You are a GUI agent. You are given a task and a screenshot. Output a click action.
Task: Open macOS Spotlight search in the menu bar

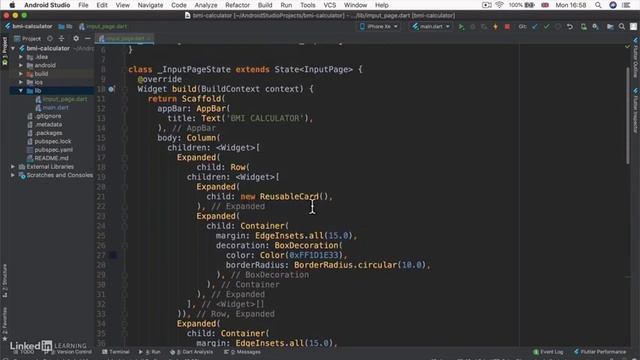click(x=598, y=5)
